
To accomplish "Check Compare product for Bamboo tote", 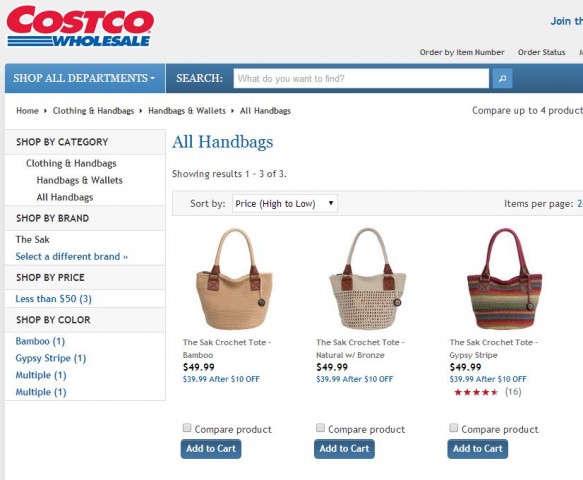I will tap(187, 428).
